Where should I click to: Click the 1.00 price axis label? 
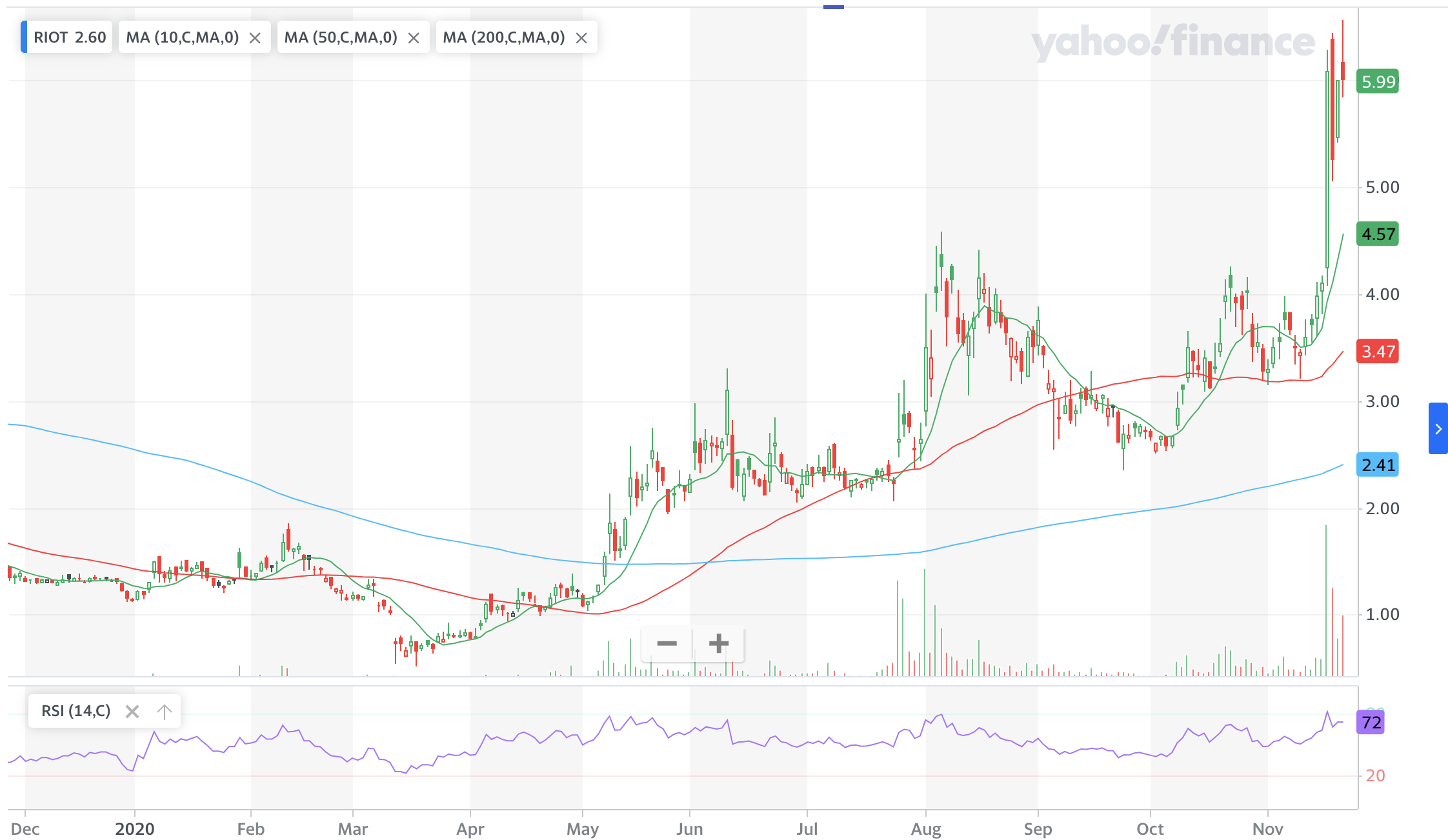(1382, 614)
